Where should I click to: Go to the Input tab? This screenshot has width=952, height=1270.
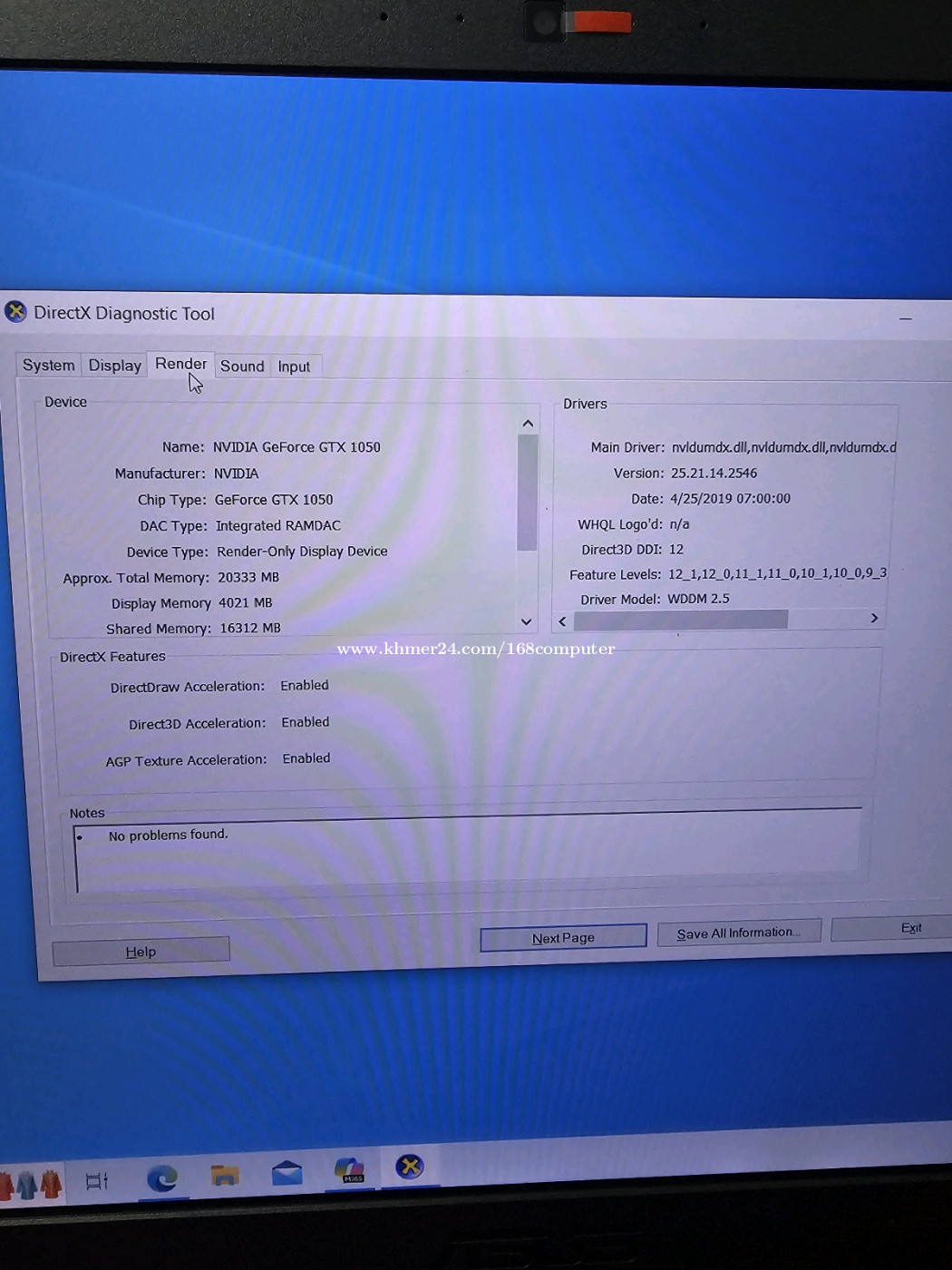(294, 366)
